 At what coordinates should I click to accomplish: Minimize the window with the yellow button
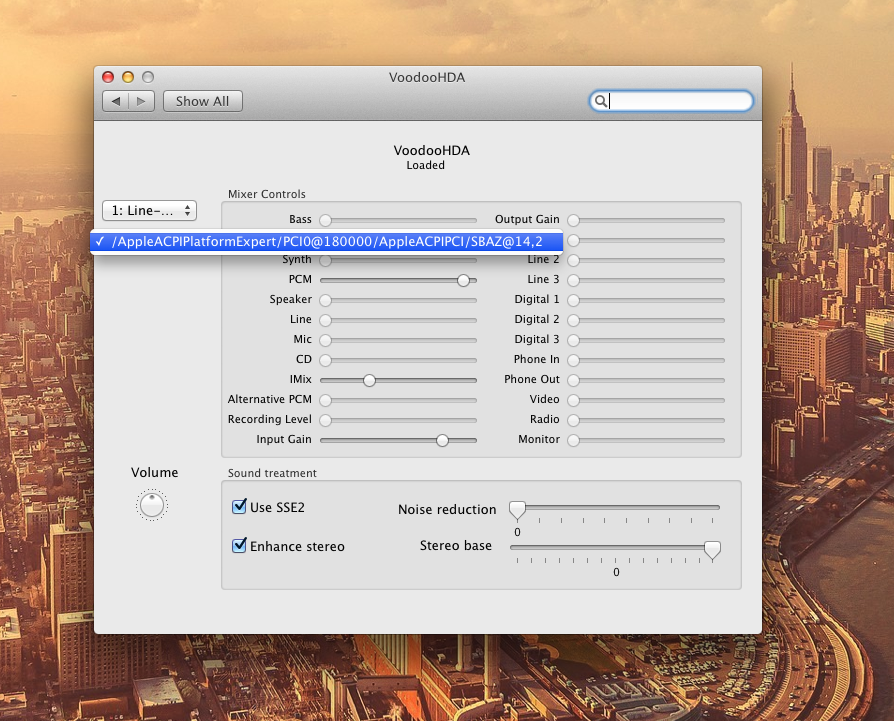click(128, 77)
